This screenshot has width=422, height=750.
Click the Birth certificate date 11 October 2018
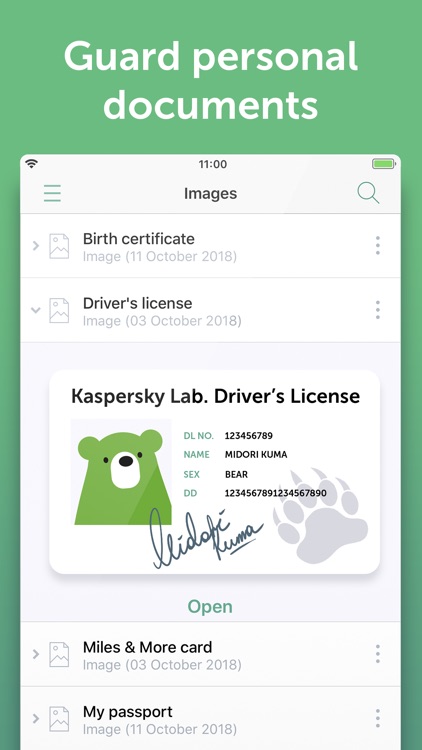pyautogui.click(x=160, y=256)
